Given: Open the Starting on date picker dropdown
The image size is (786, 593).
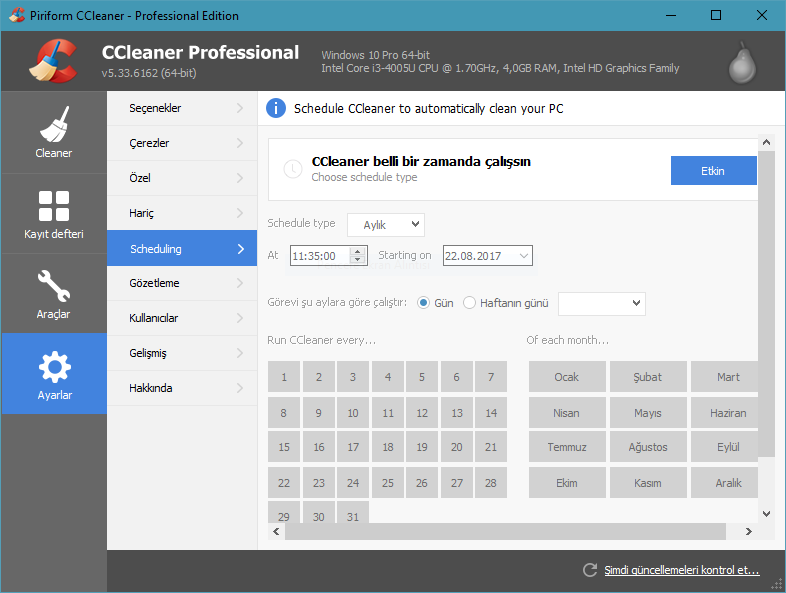Looking at the screenshot, I should [x=523, y=256].
